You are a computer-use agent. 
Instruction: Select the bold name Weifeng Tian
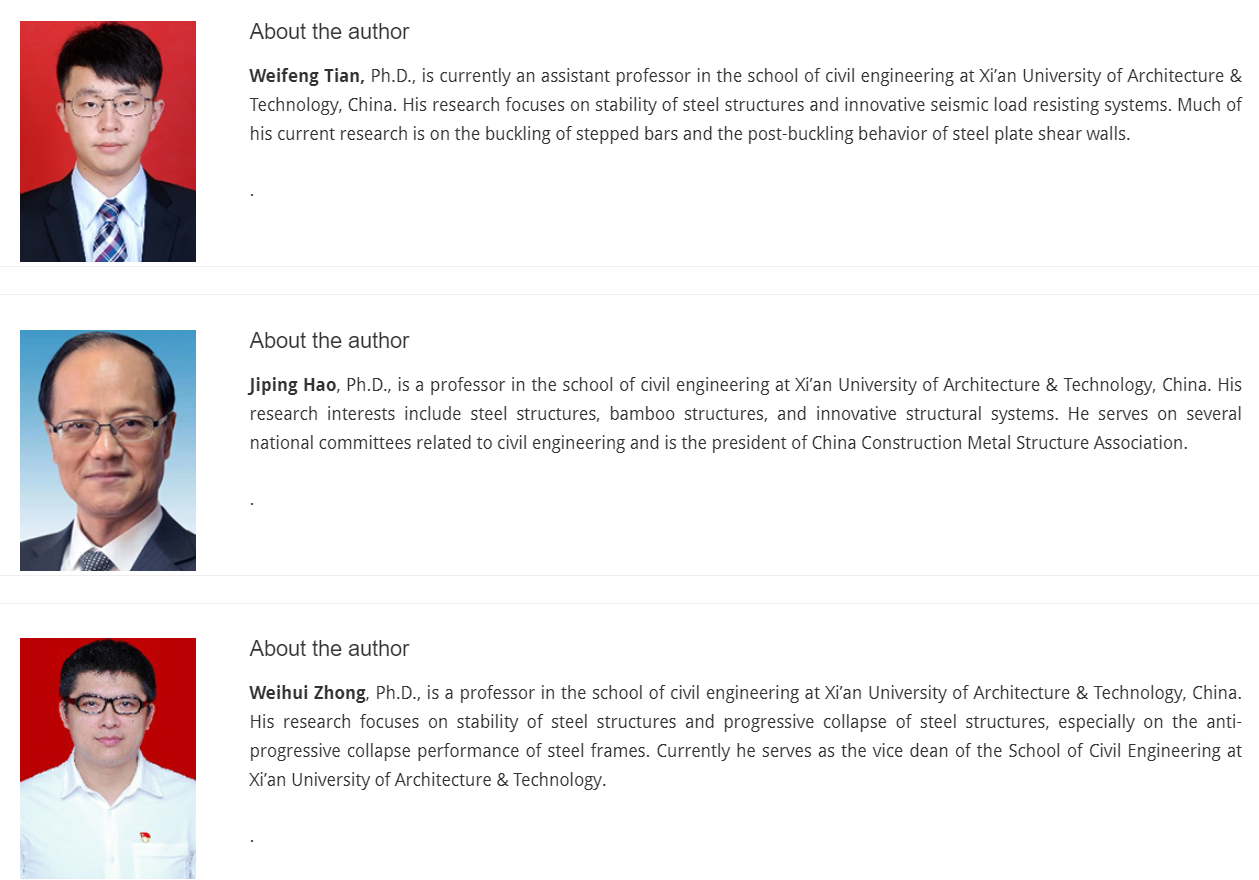[x=306, y=76]
